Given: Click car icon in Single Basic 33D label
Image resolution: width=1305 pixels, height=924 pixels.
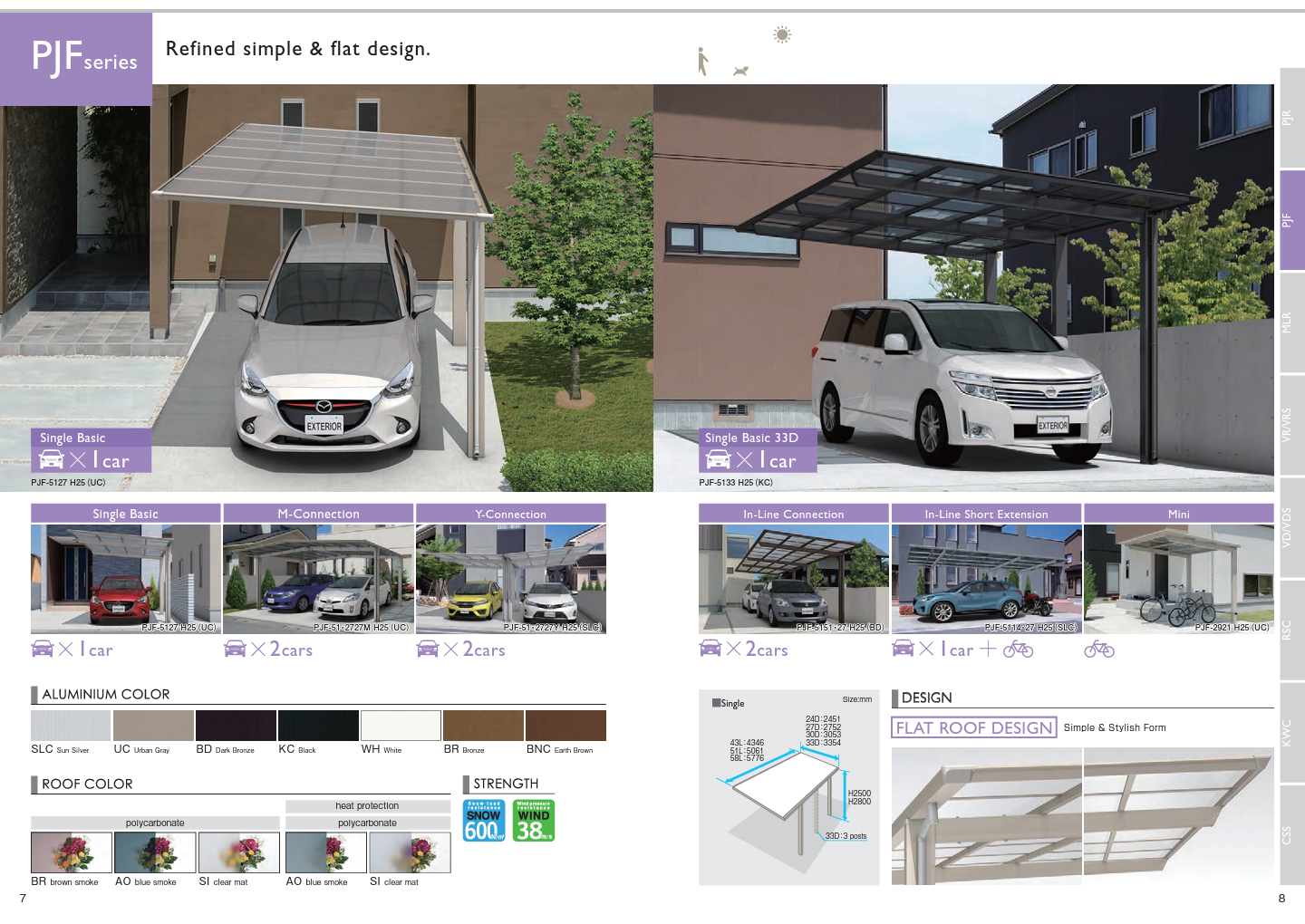Looking at the screenshot, I should [718, 460].
